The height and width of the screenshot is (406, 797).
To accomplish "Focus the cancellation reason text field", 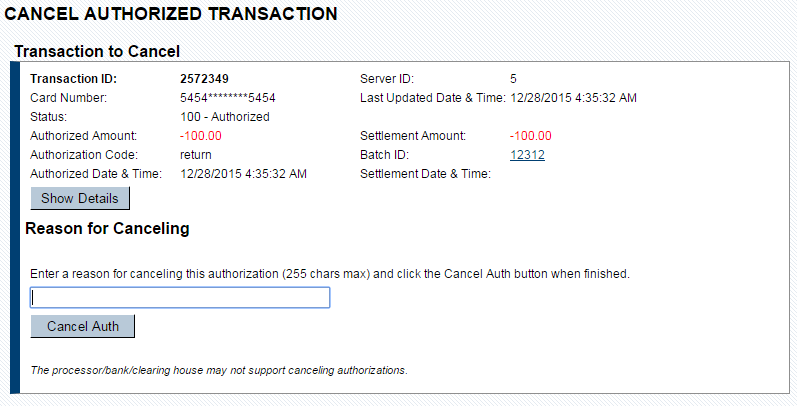I will tap(180, 297).
